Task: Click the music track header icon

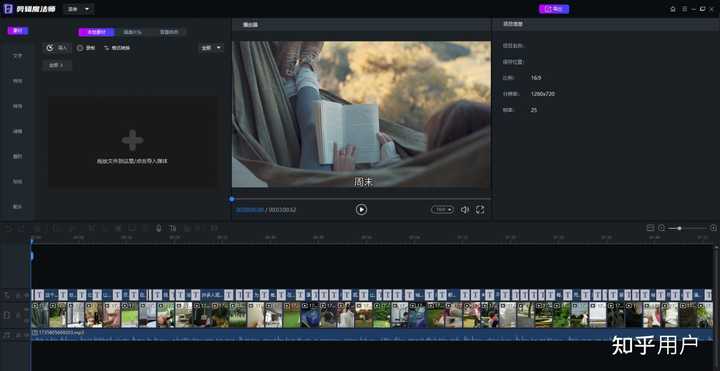Action: click(x=7, y=336)
